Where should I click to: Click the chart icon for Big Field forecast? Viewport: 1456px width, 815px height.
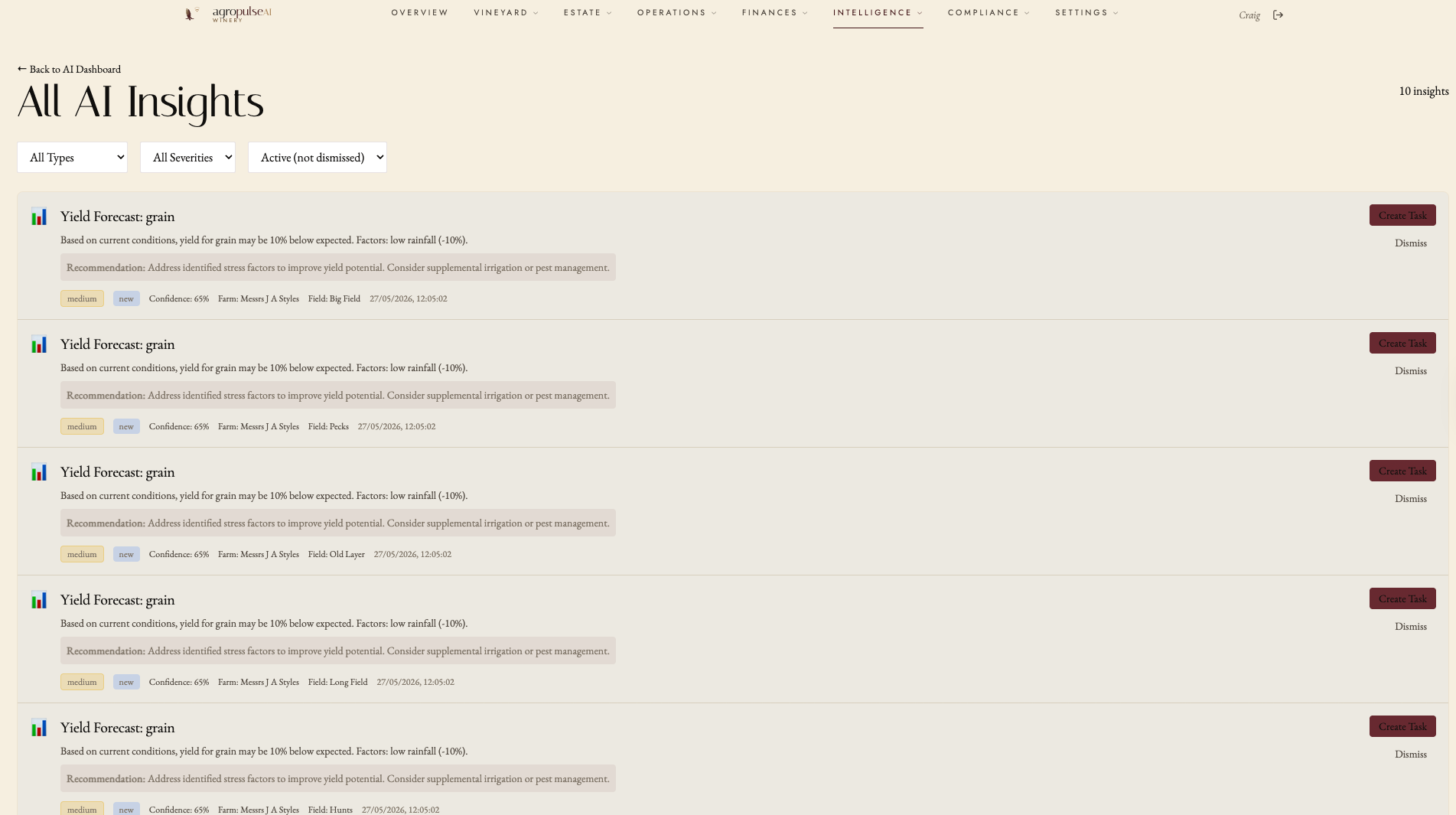point(39,217)
